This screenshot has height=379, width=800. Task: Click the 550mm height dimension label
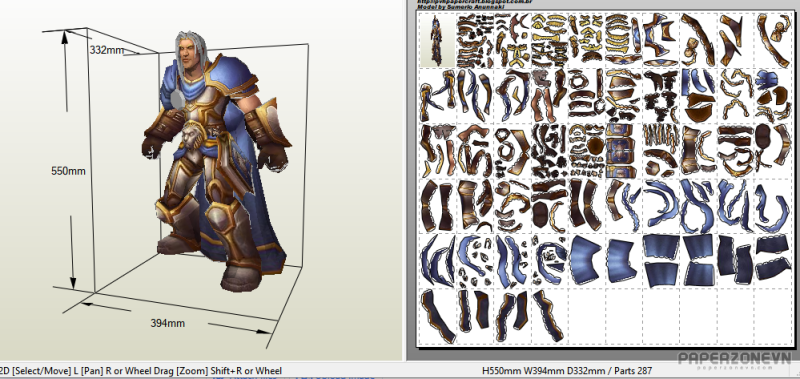[68, 171]
